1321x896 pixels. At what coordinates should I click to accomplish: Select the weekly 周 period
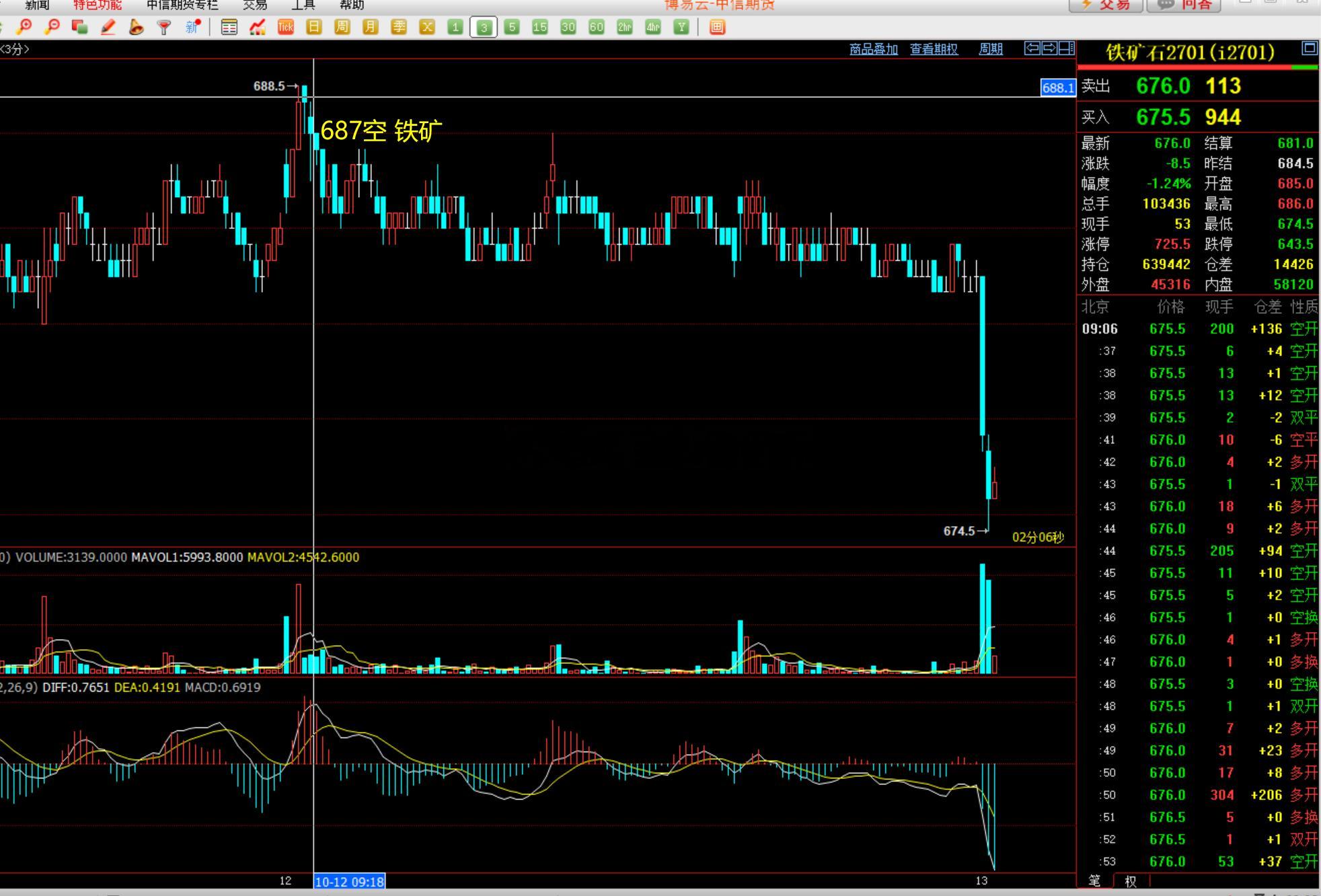(342, 27)
